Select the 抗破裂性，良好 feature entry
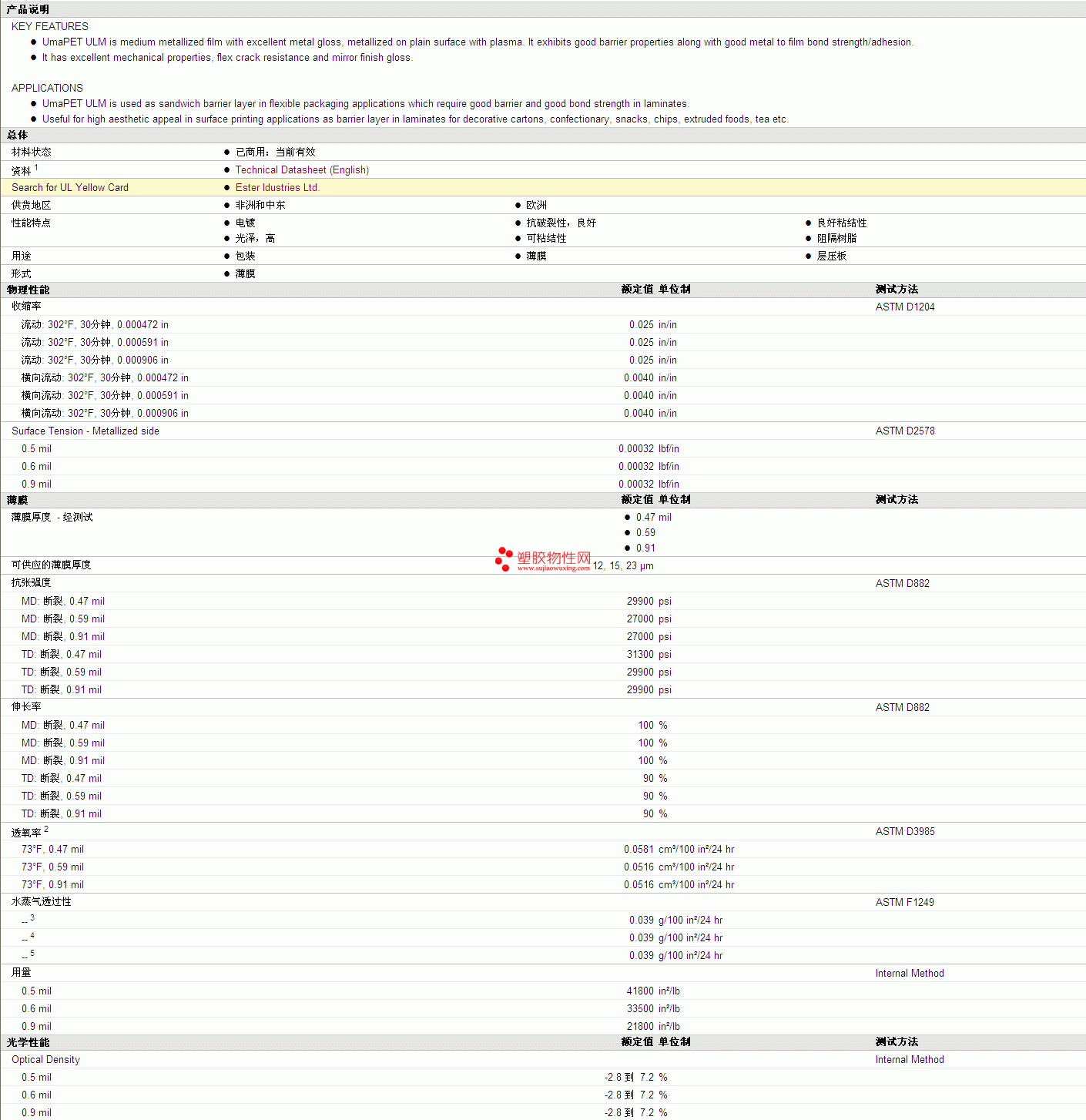The width and height of the screenshot is (1086, 1120). pyautogui.click(x=561, y=223)
